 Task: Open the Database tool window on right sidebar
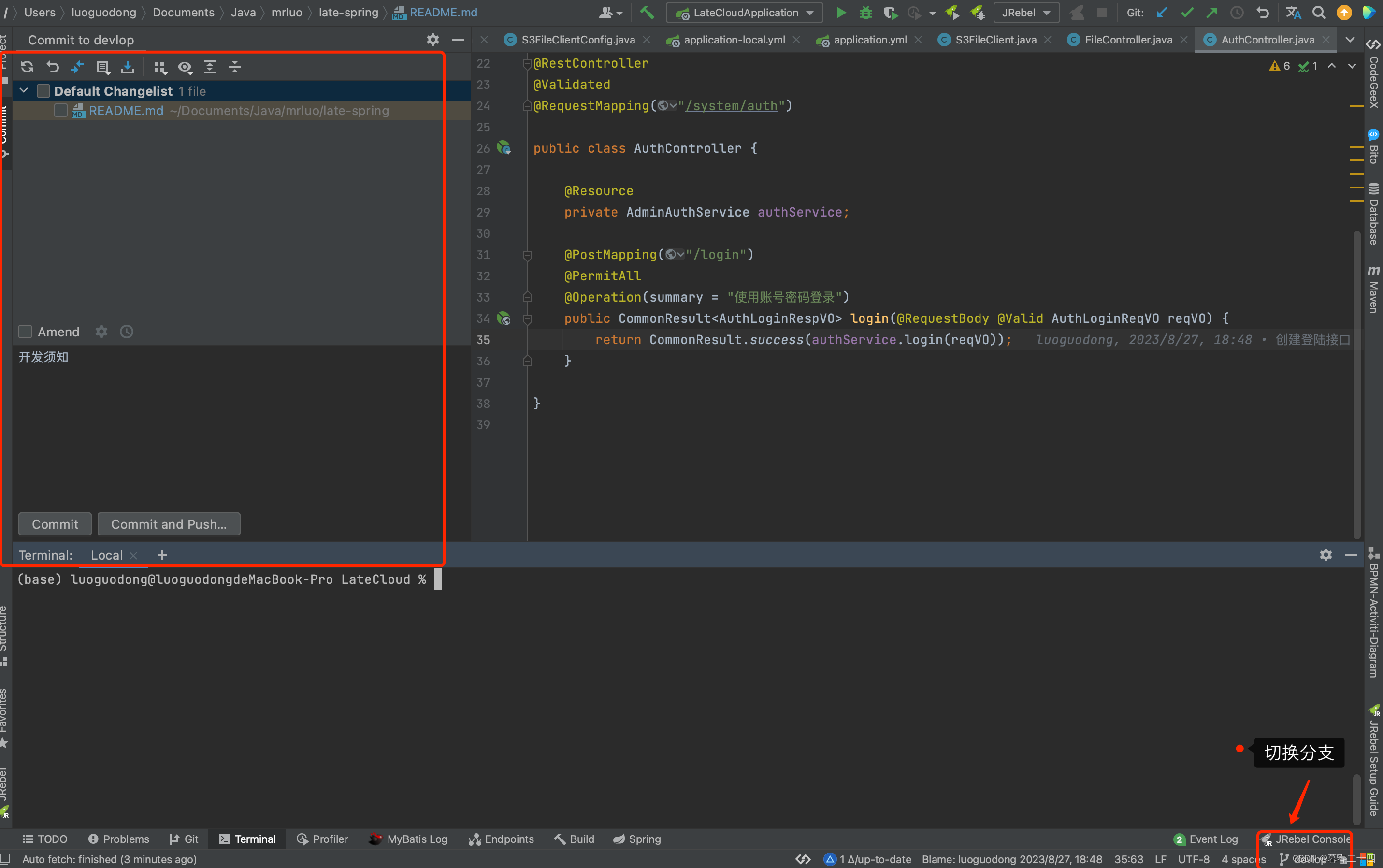(x=1373, y=214)
